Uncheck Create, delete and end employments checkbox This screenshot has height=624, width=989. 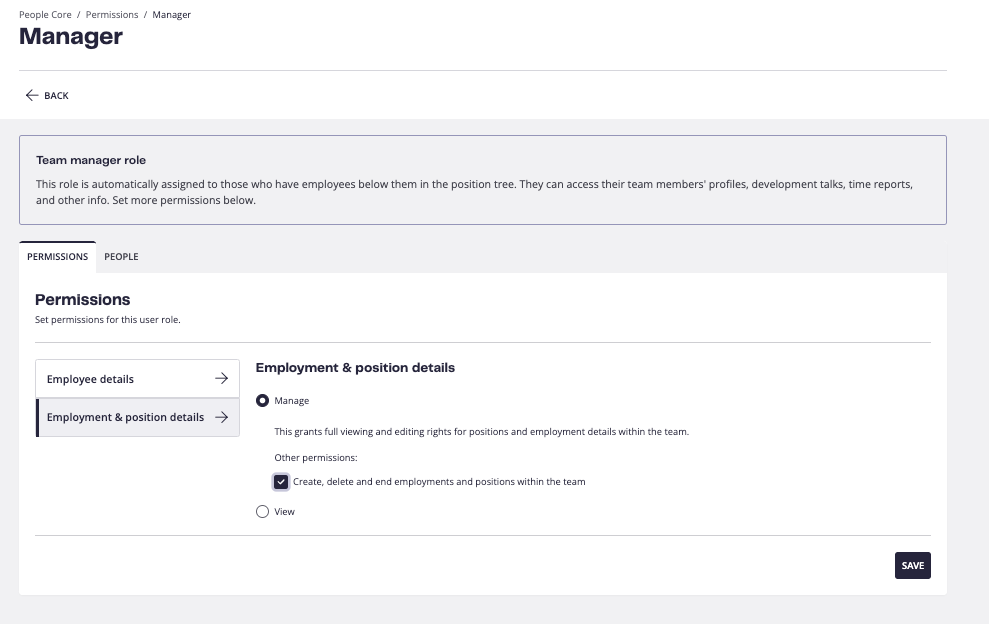tap(281, 482)
